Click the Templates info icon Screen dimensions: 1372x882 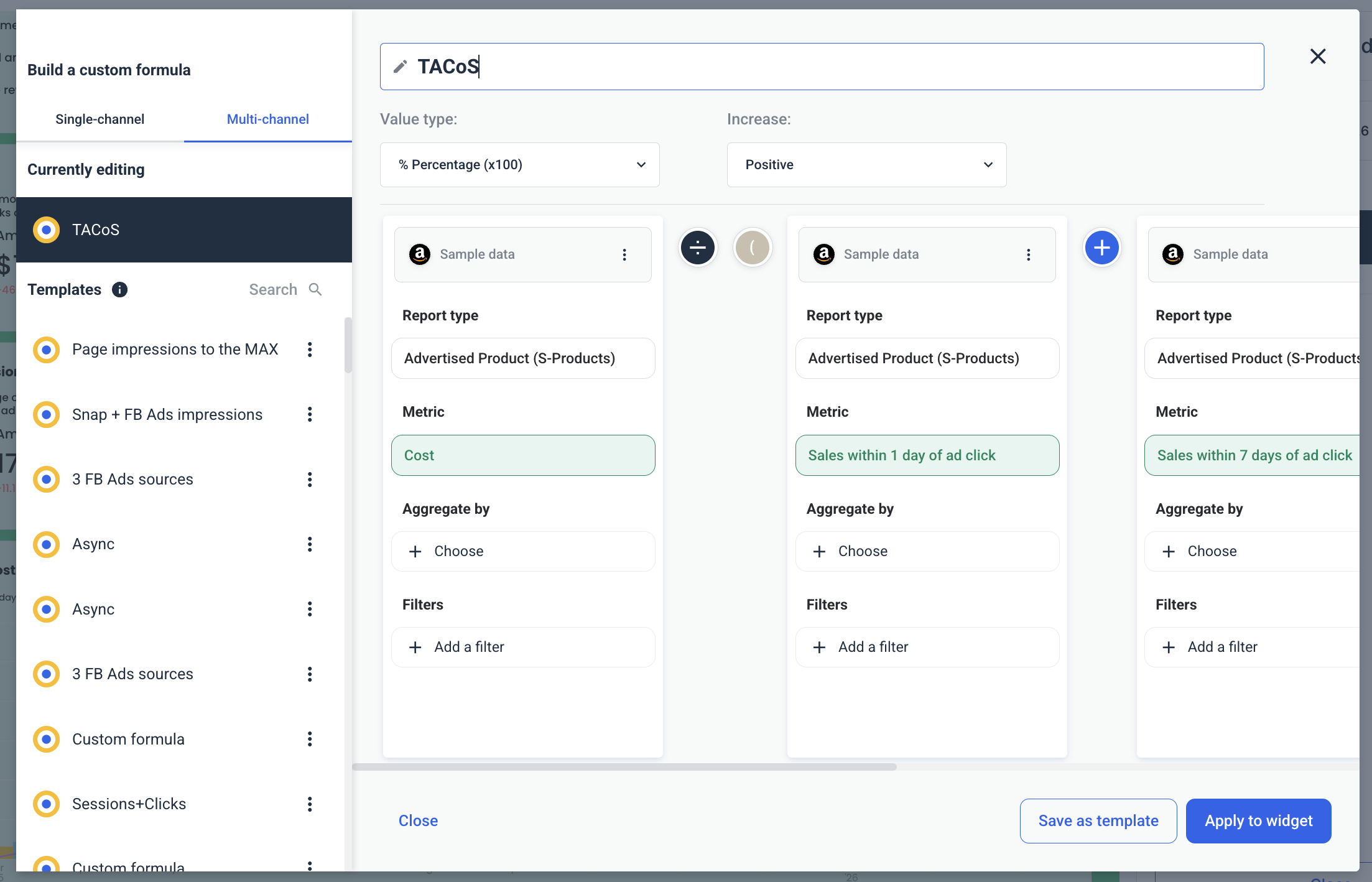click(x=119, y=290)
